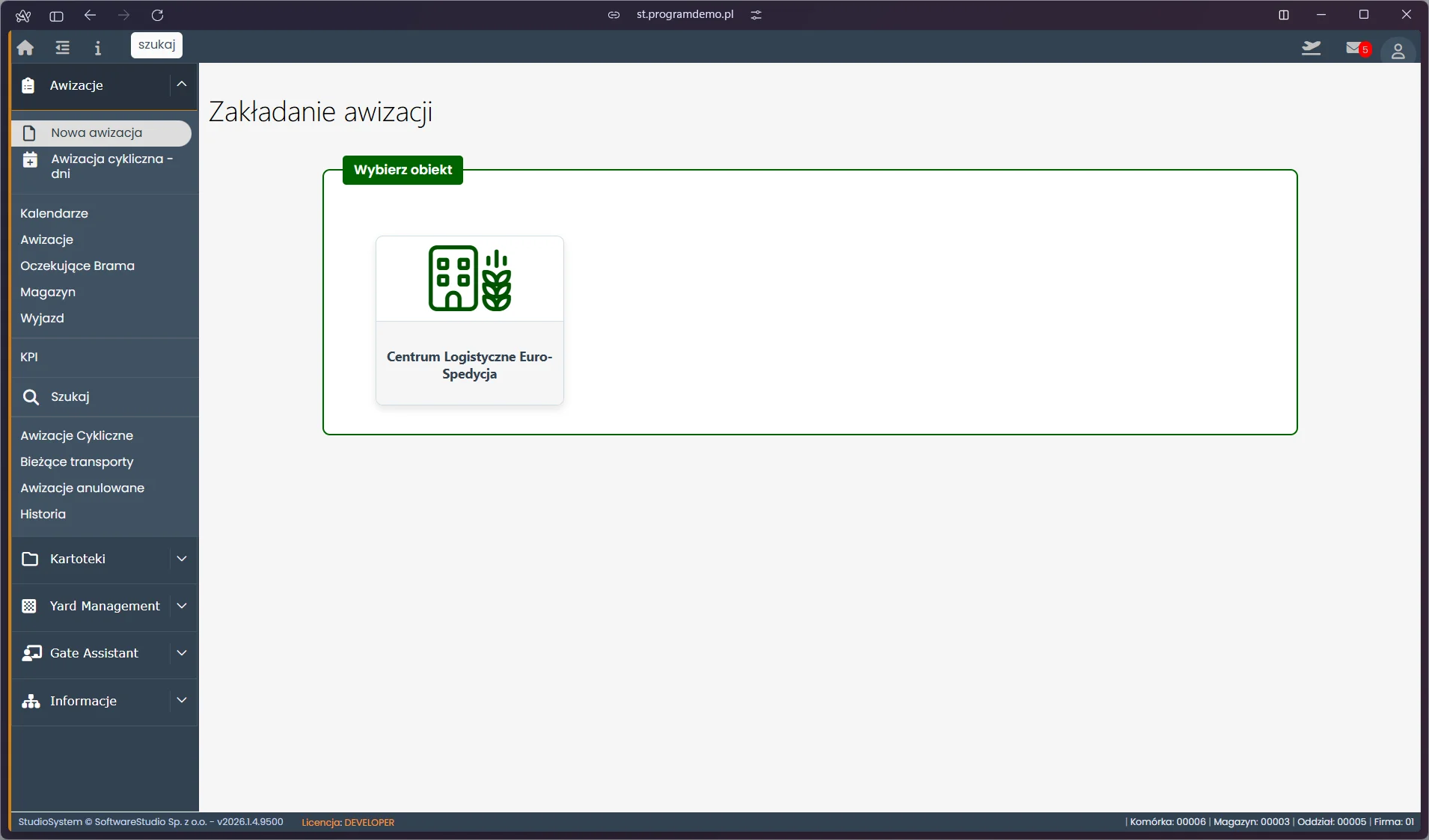The width and height of the screenshot is (1429, 840).
Task: Open Bieżące transporty
Action: click(x=76, y=462)
